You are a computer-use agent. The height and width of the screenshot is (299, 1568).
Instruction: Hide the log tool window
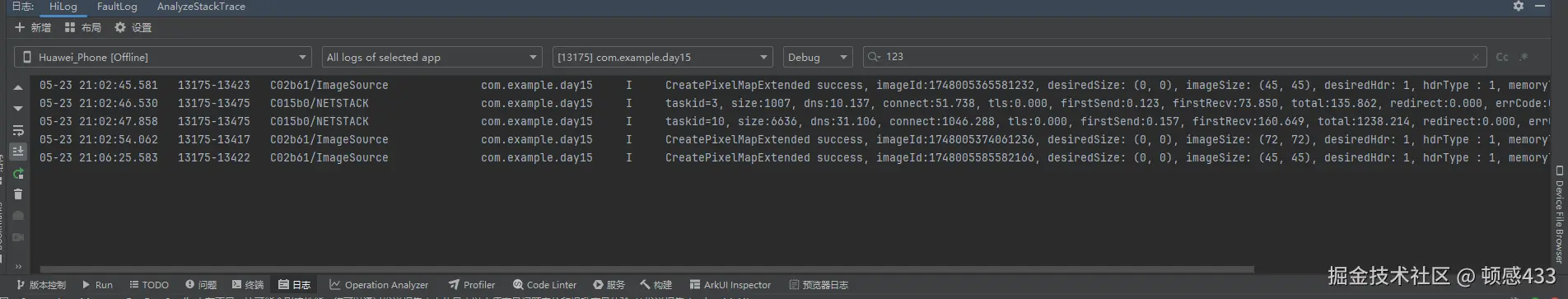pos(1540,6)
